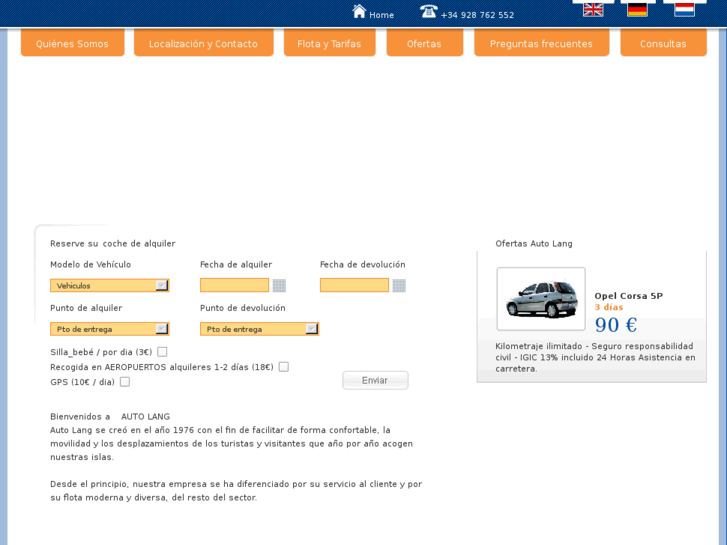Click the Home house icon
Image resolution: width=727 pixels, height=545 pixels.
tap(359, 11)
